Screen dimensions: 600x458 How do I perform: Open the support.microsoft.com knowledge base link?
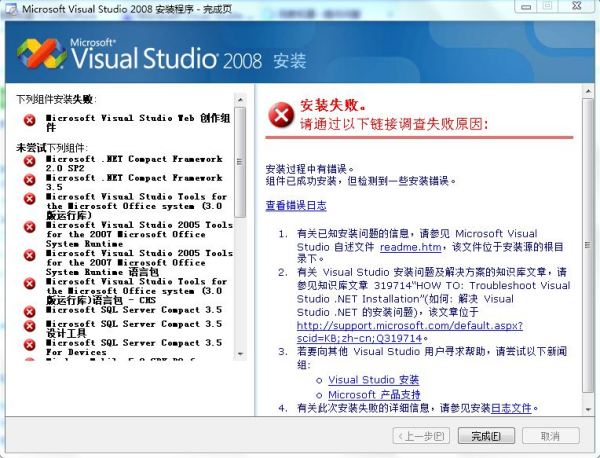click(409, 332)
